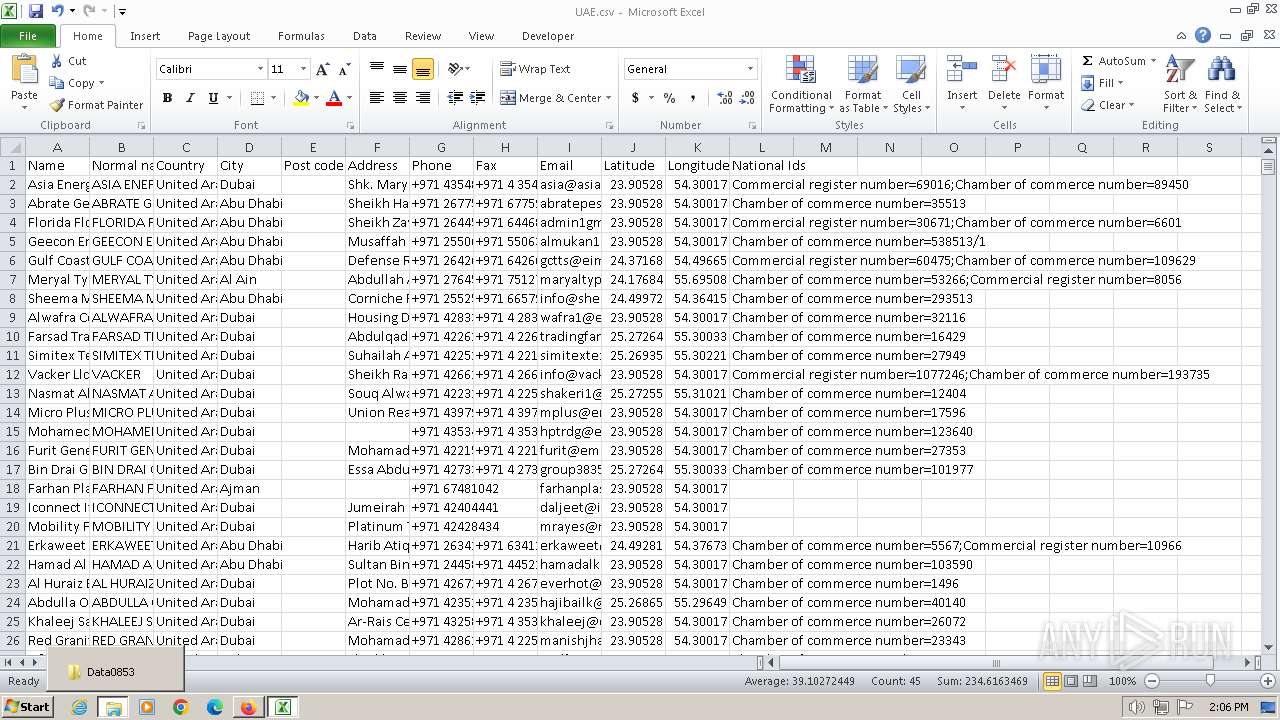This screenshot has height=720, width=1280.
Task: Apply the red font color
Action: pyautogui.click(x=333, y=98)
